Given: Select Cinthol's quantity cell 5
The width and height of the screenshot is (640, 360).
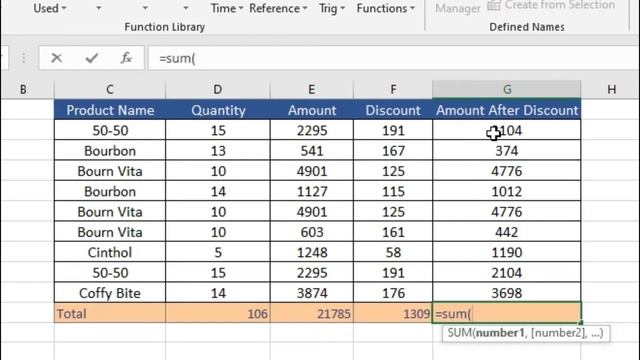Looking at the screenshot, I should click(x=218, y=252).
